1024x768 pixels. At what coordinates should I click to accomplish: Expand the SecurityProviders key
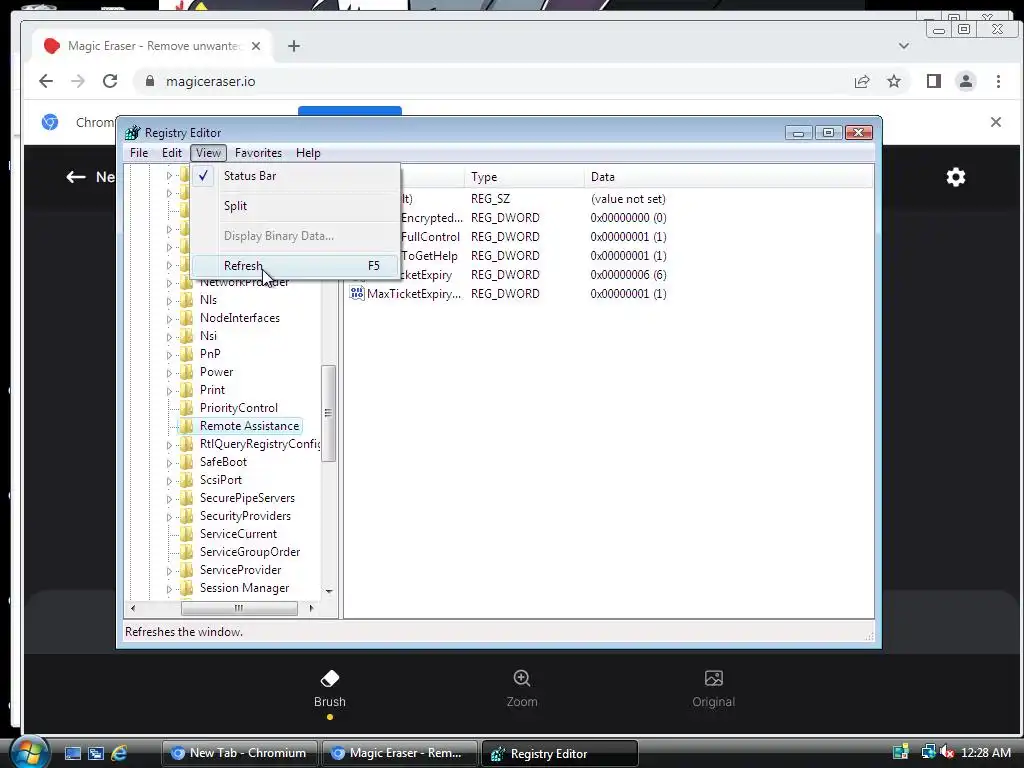169,517
